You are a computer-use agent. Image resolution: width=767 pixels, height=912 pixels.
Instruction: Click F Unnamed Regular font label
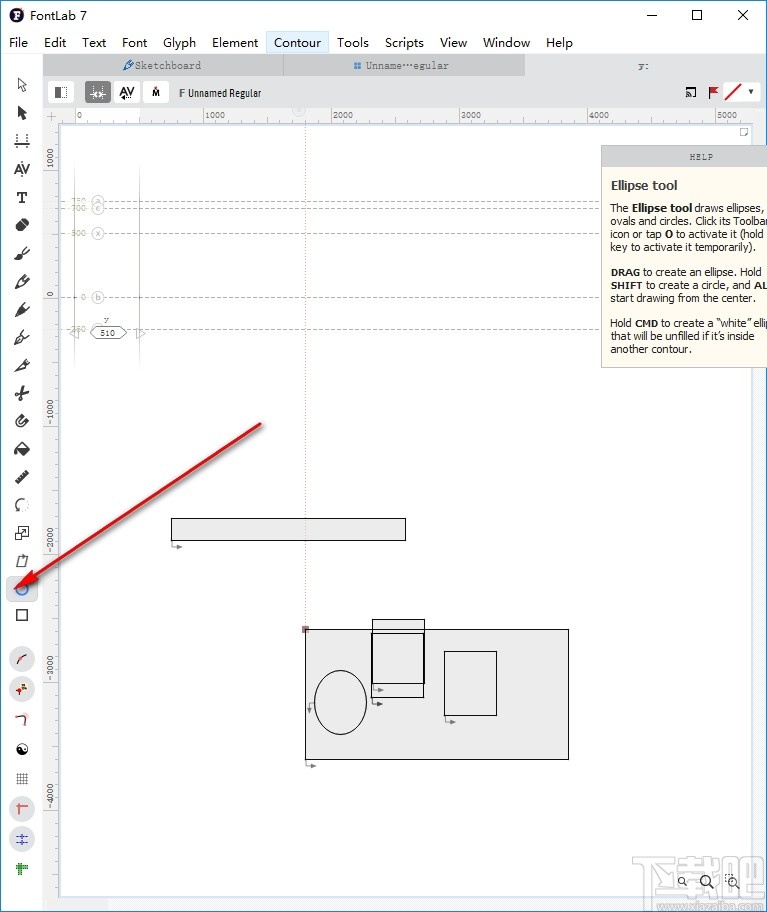[x=220, y=93]
